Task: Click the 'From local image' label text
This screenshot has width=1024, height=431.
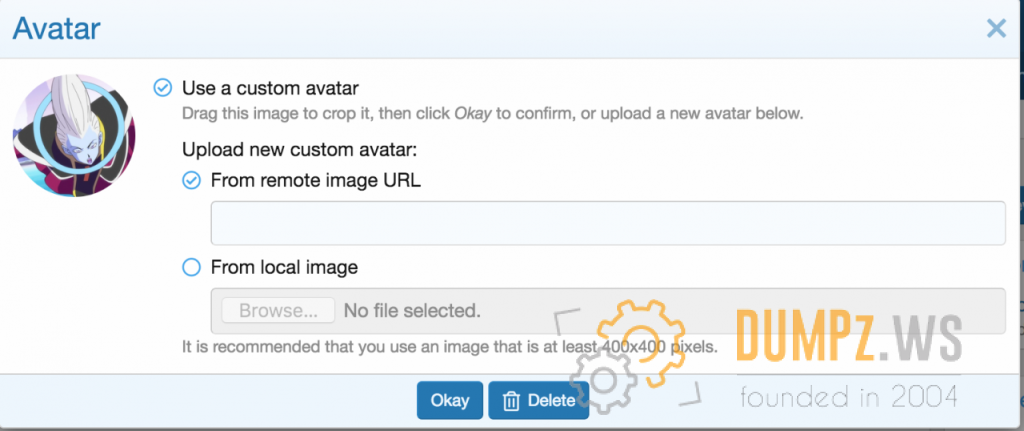Action: click(284, 267)
